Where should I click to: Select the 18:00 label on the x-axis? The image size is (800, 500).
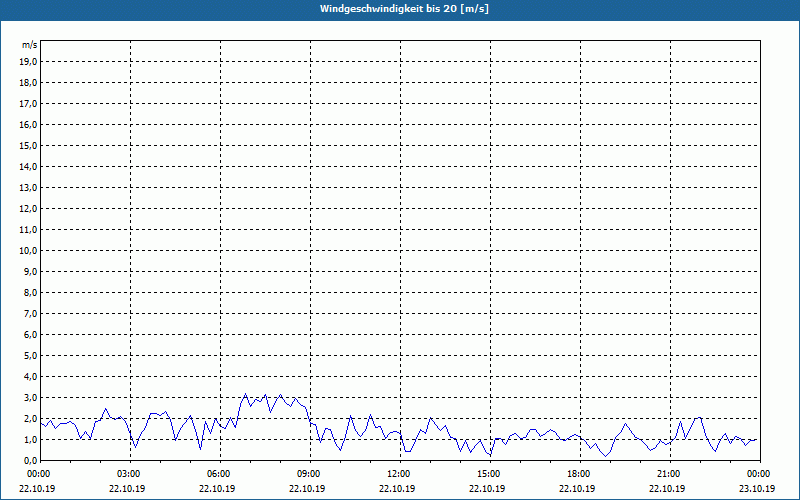point(580,474)
